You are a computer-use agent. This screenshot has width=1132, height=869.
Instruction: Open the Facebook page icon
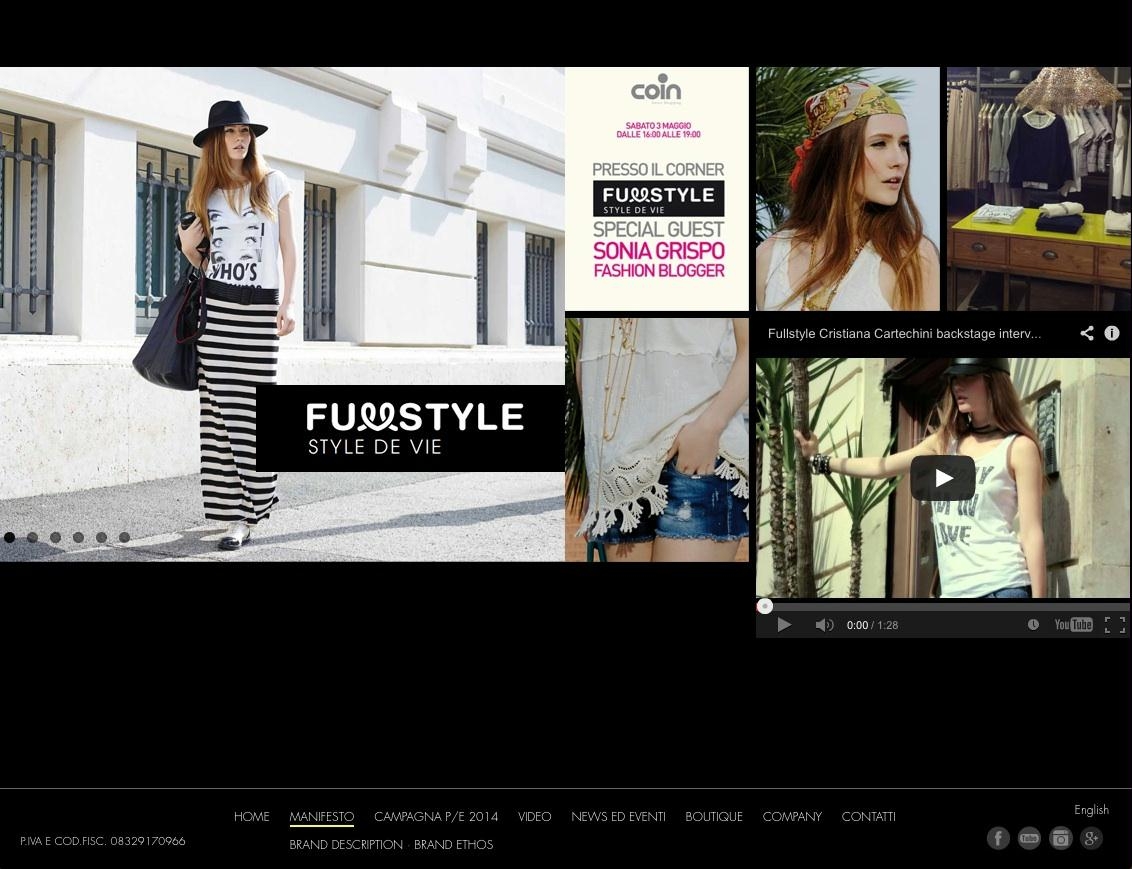(x=998, y=838)
